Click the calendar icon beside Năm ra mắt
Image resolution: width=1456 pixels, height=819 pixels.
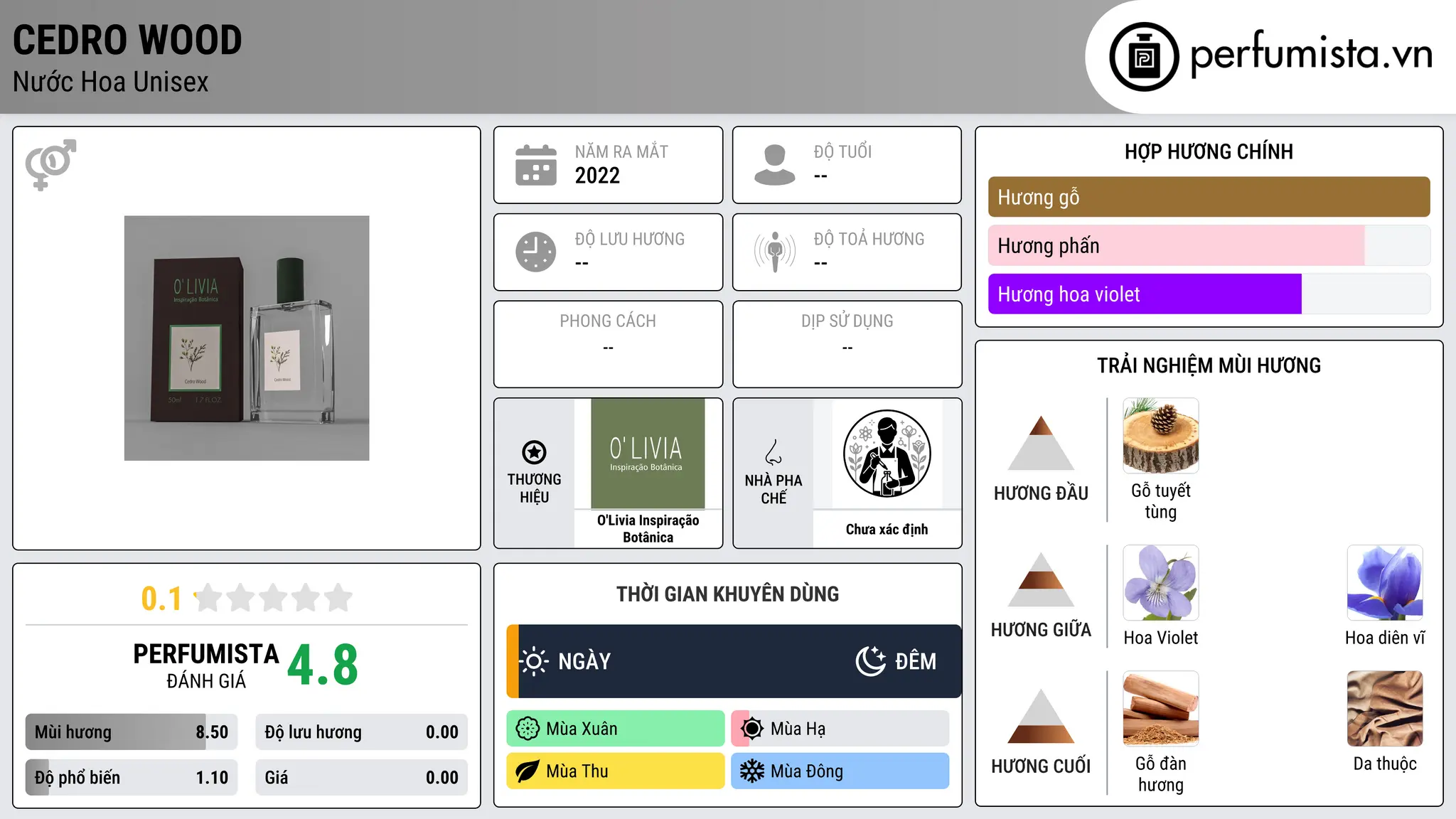536,165
